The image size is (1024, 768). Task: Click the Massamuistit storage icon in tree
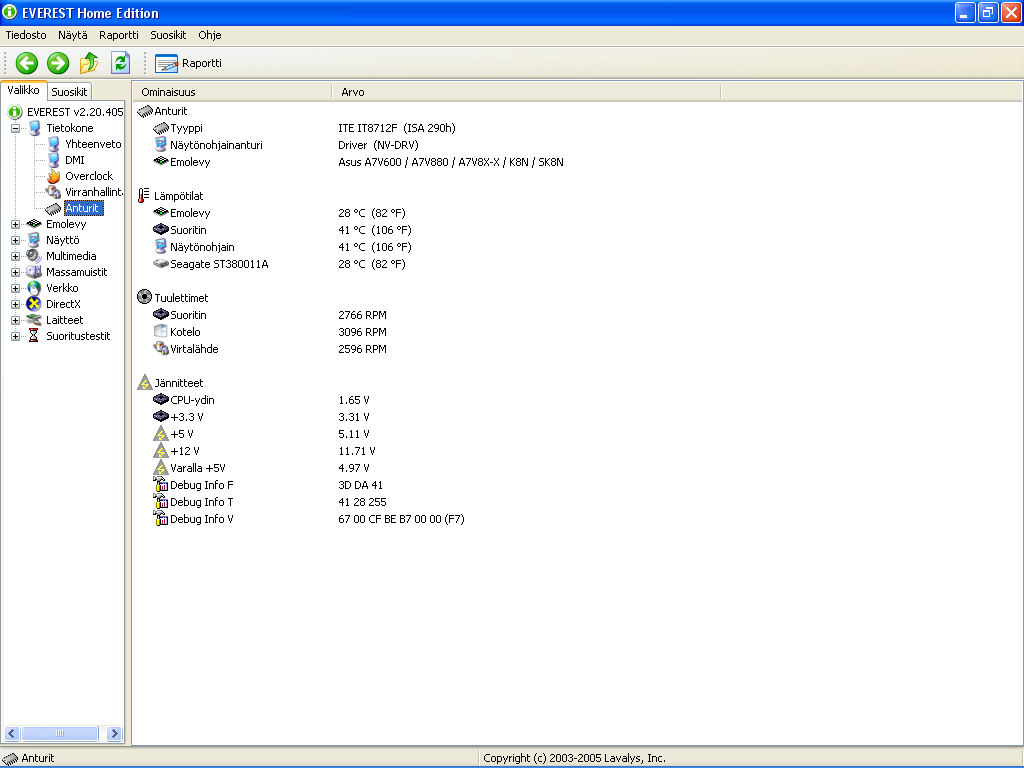click(x=34, y=272)
